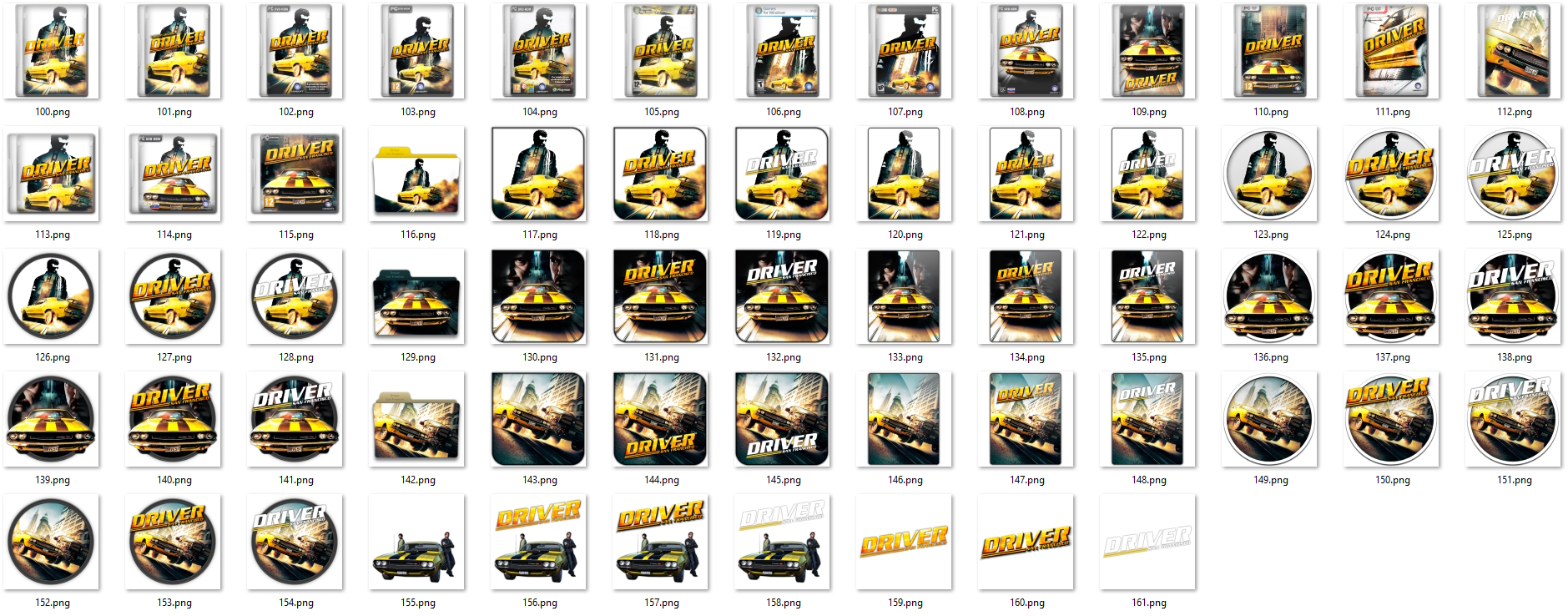Click the file name 128.png
The width and height of the screenshot is (1568, 616).
pyautogui.click(x=296, y=357)
